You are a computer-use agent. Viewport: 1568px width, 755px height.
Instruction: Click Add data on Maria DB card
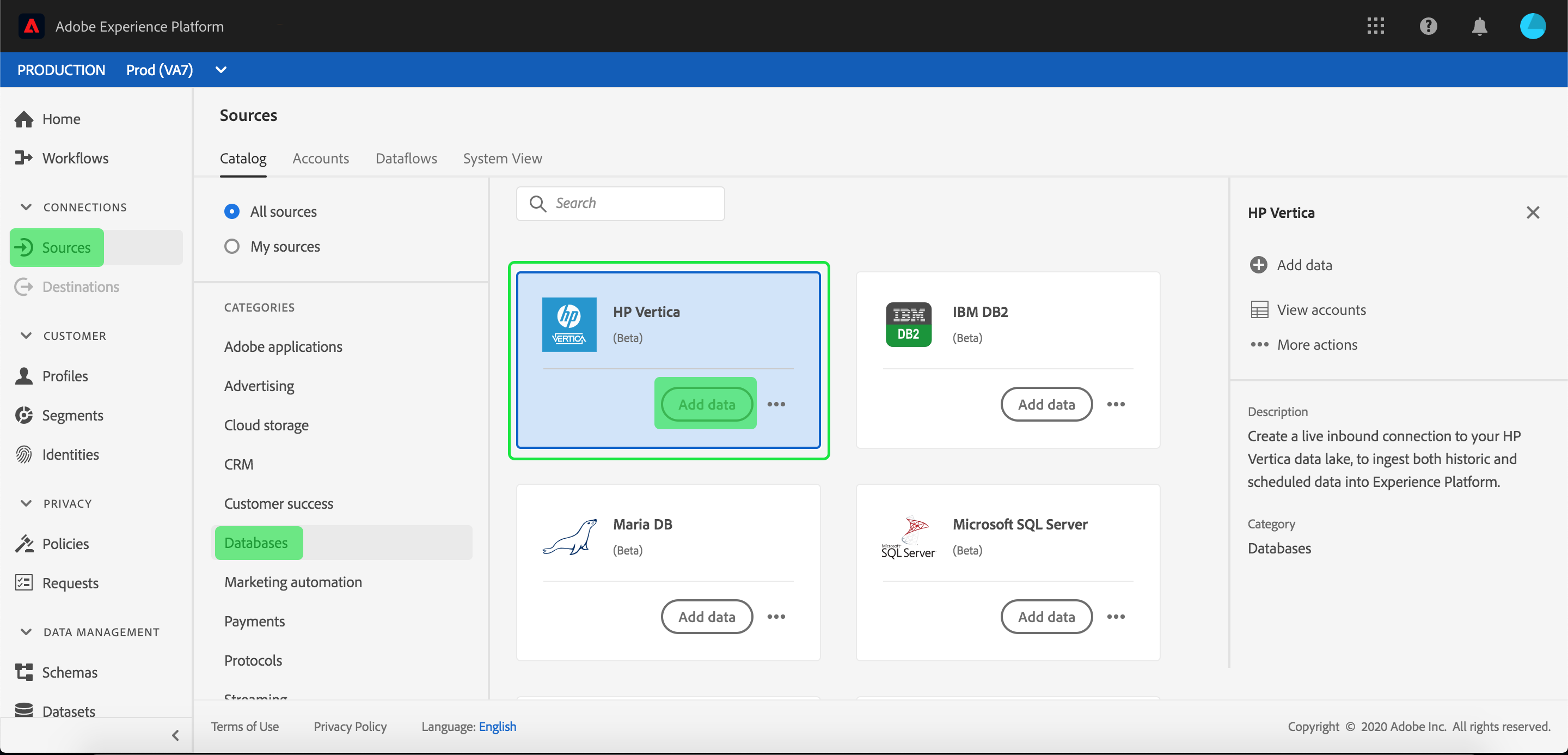tap(706, 617)
